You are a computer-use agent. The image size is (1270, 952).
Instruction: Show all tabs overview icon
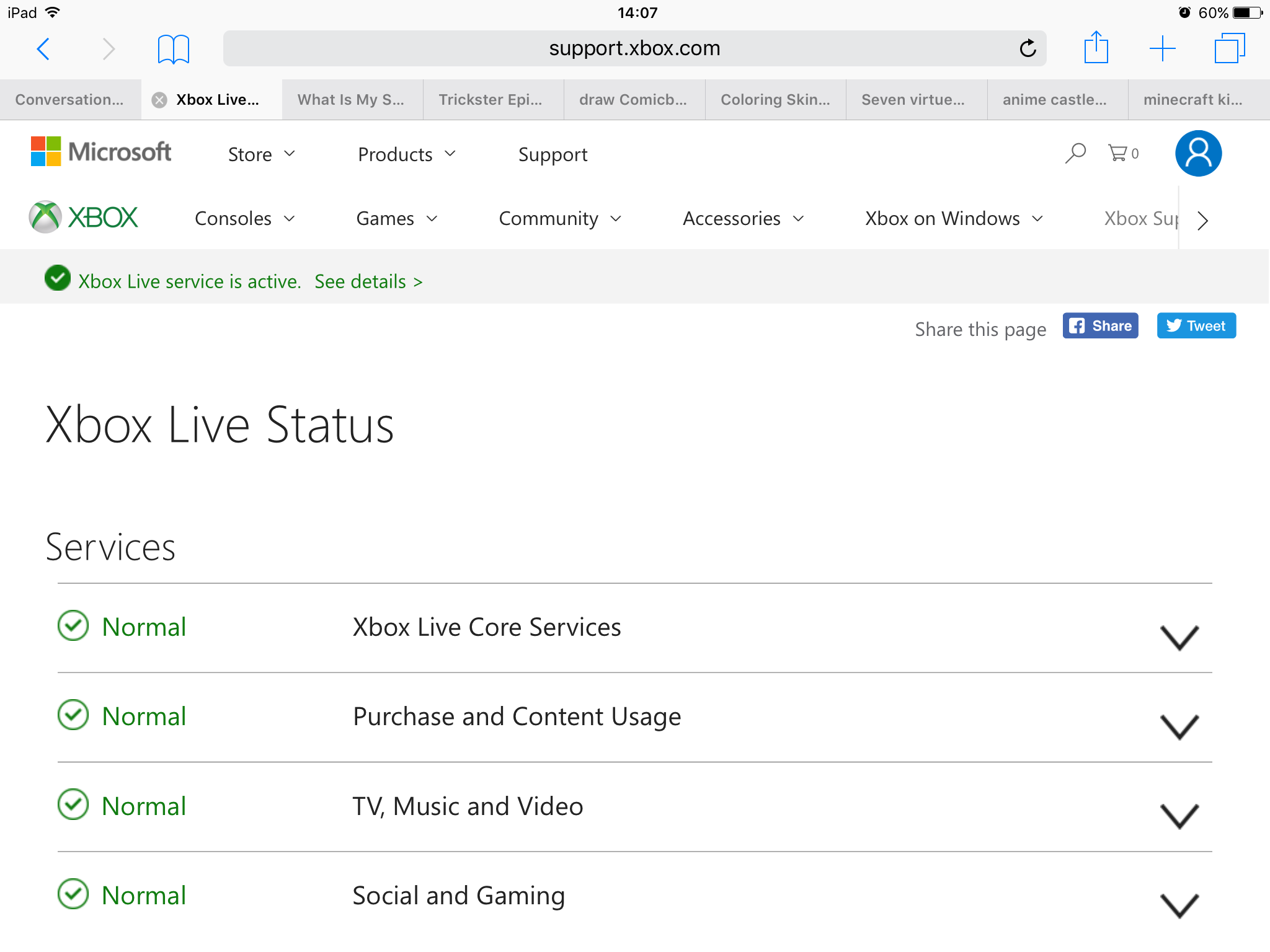click(1230, 48)
